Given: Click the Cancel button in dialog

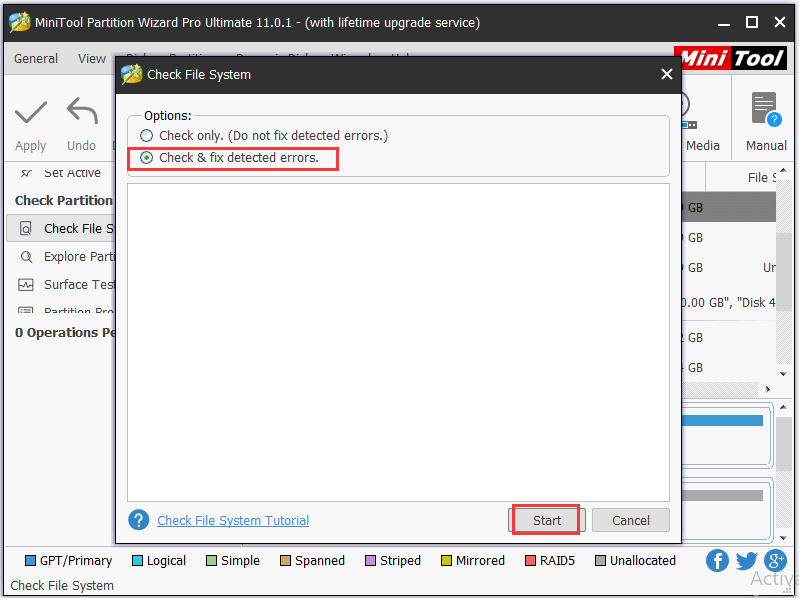Looking at the screenshot, I should click(x=630, y=520).
